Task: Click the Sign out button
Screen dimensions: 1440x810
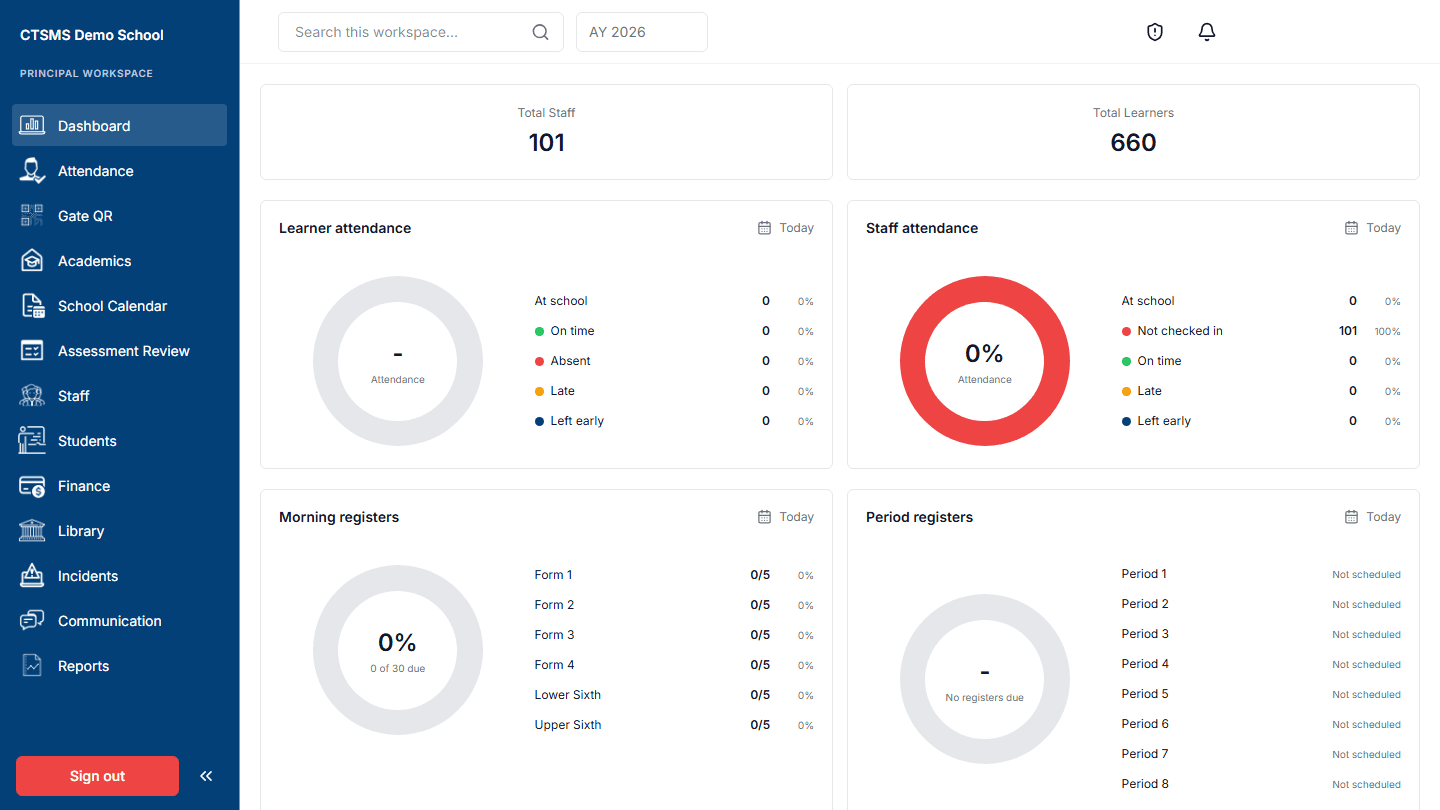Action: coord(97,776)
